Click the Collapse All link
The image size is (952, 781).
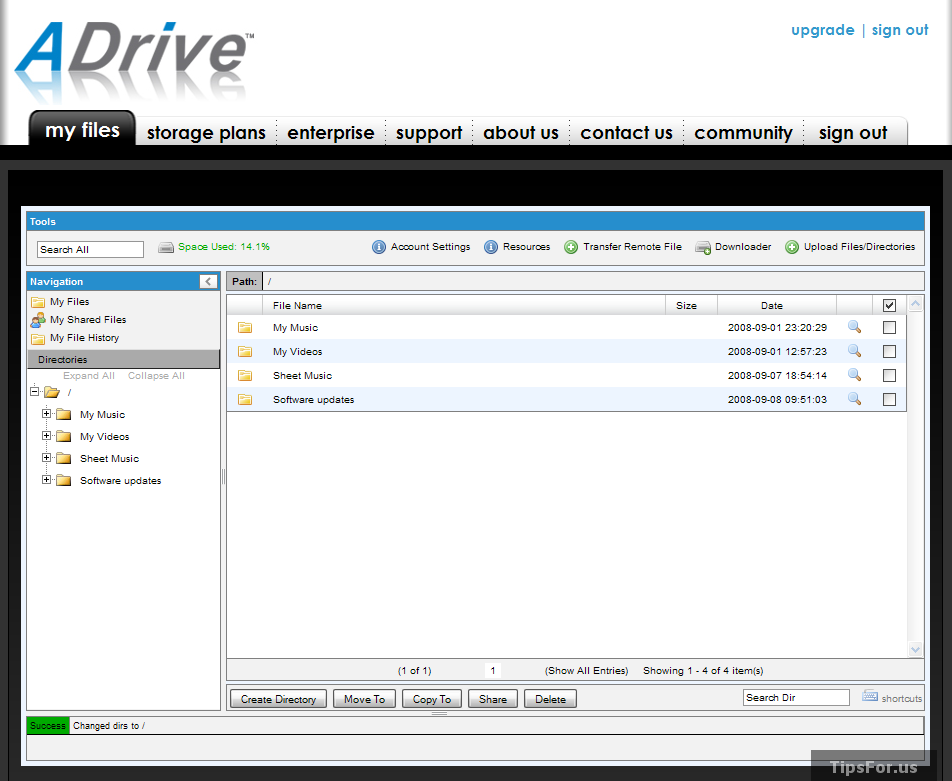point(156,376)
